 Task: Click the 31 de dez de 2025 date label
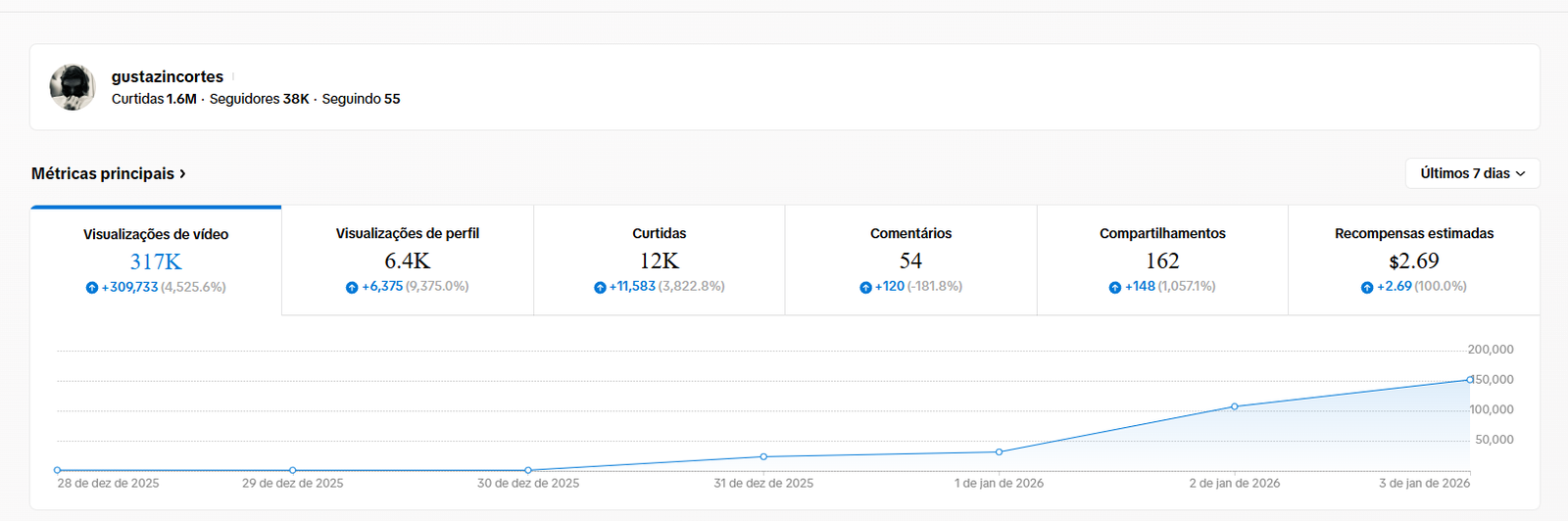point(763,484)
